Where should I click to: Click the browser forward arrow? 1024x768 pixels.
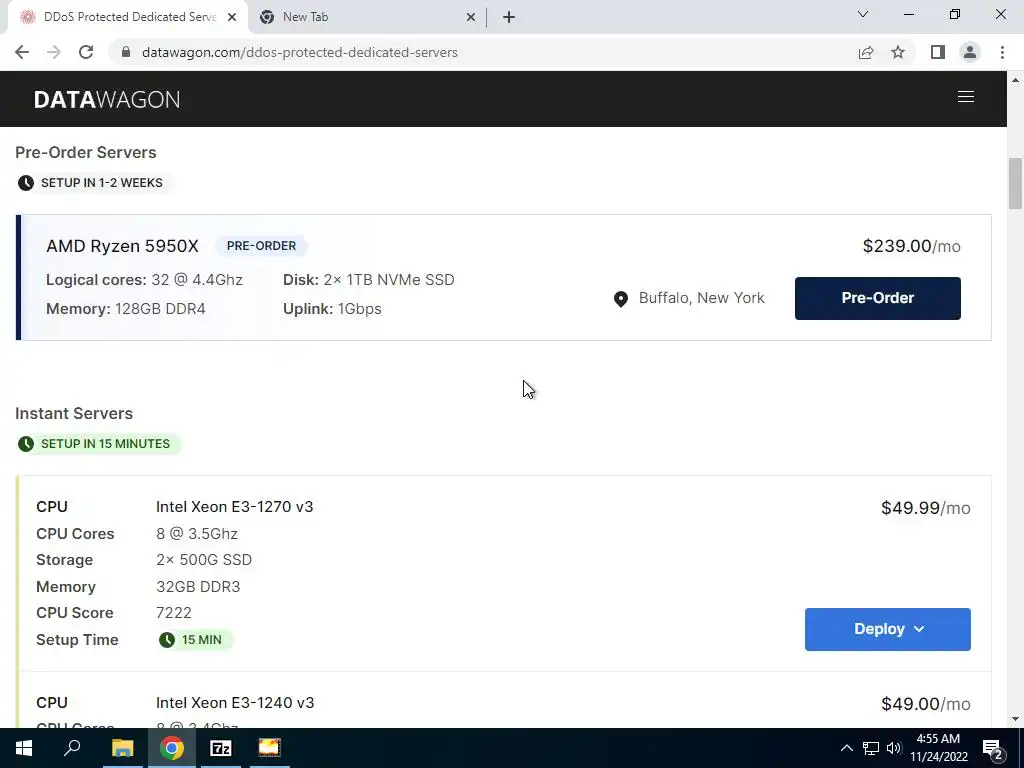(x=54, y=52)
